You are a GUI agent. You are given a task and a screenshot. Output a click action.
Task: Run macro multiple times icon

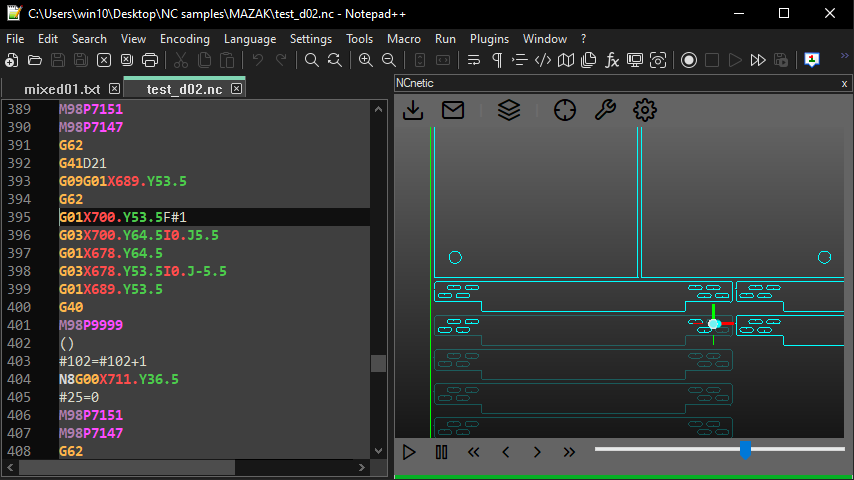point(758,60)
